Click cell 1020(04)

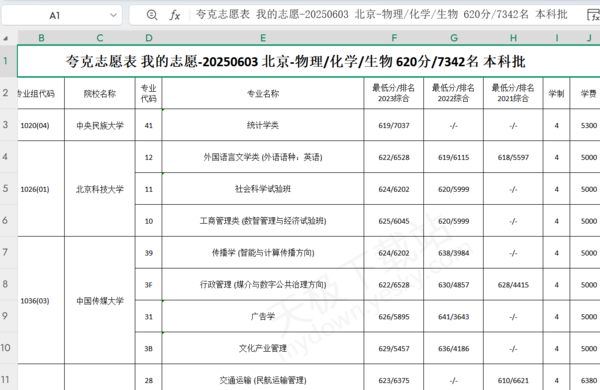[41, 125]
